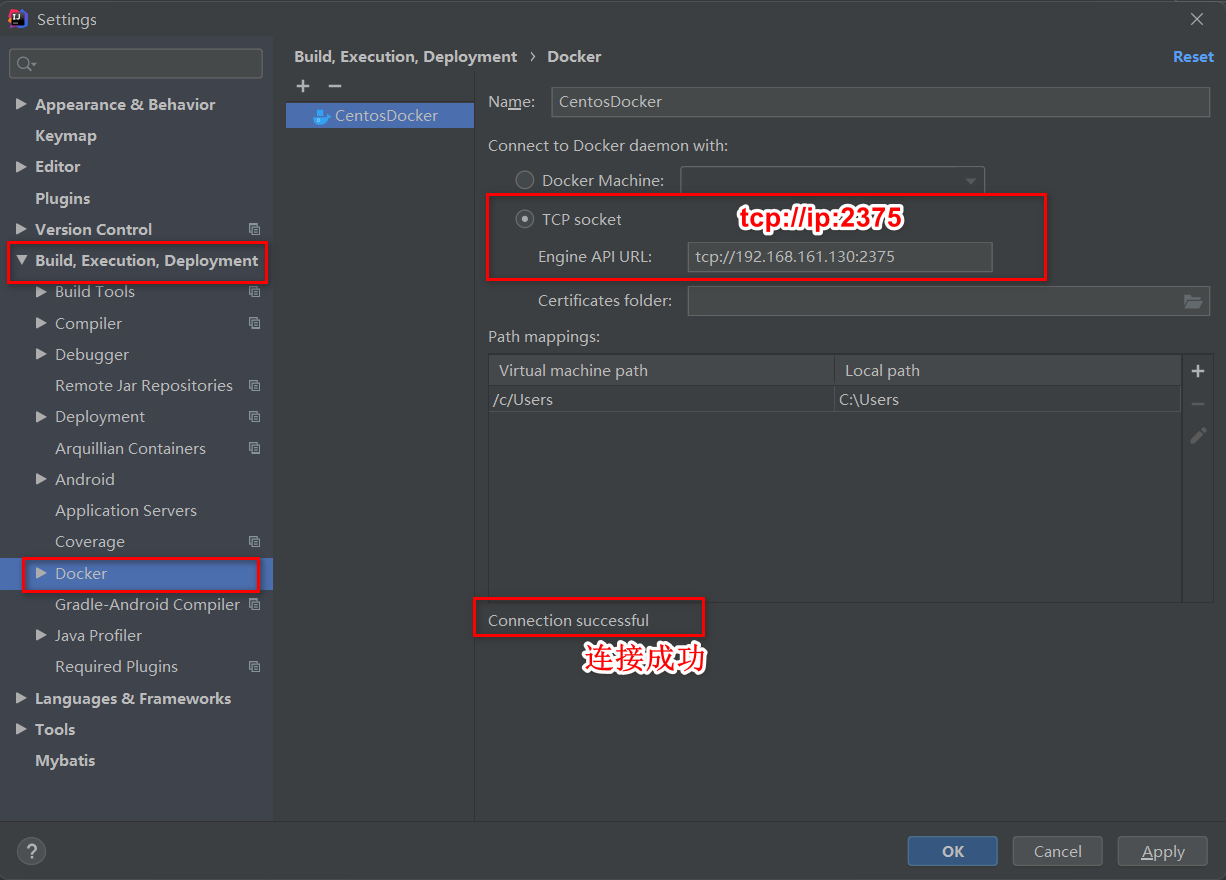Add path mapping with plus icon
1226x880 pixels.
(1198, 371)
